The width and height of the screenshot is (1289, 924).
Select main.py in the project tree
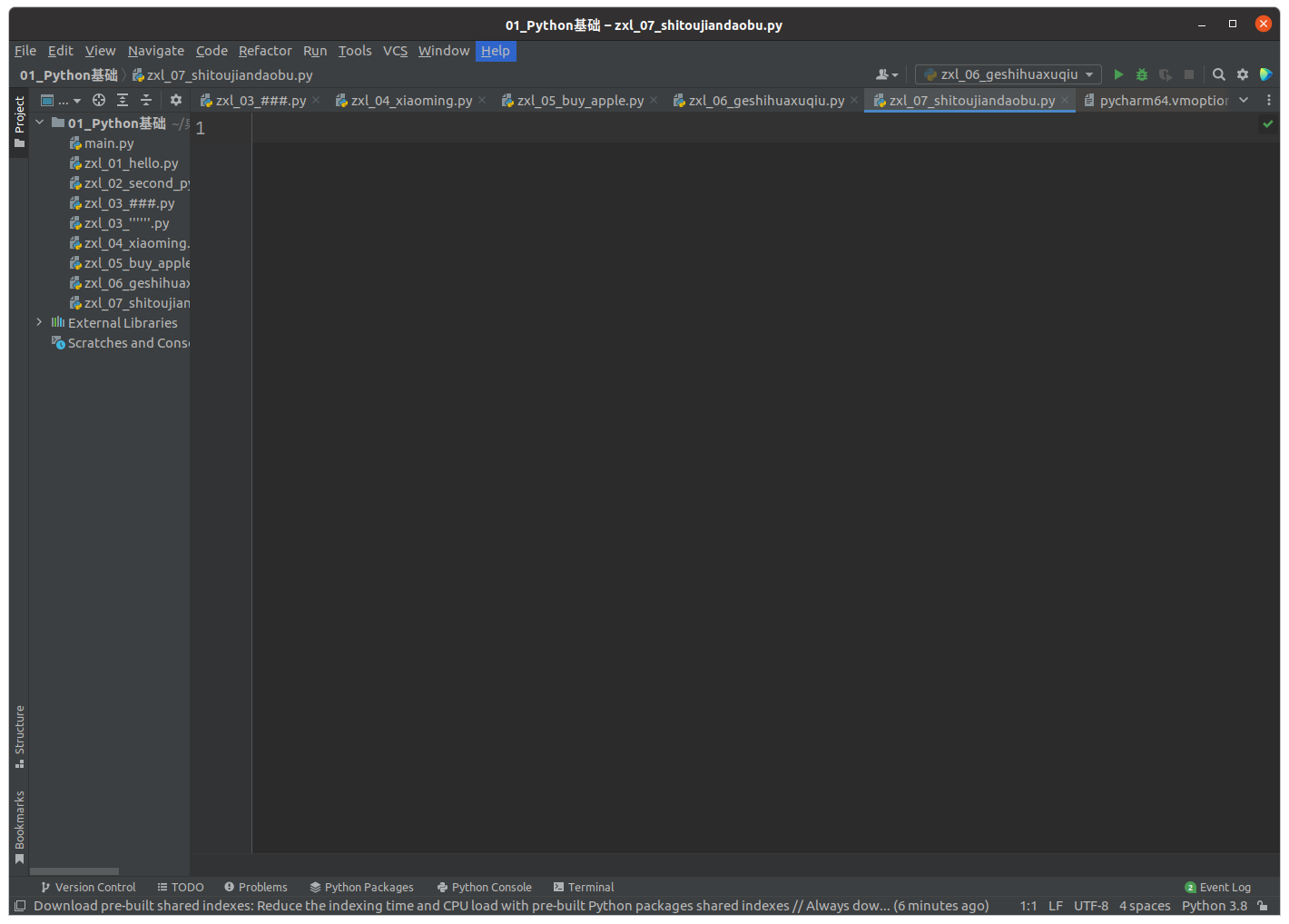pos(109,143)
